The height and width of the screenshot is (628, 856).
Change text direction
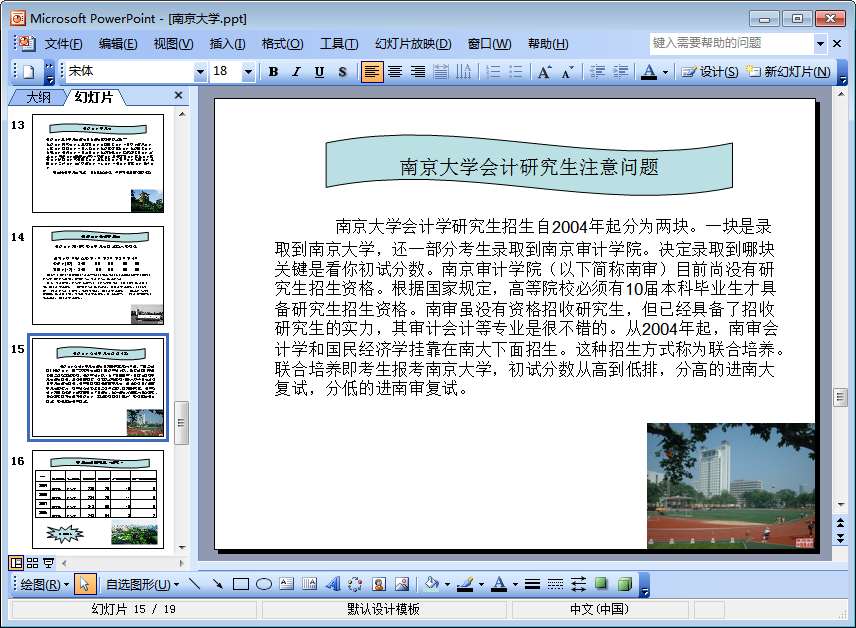(463, 72)
